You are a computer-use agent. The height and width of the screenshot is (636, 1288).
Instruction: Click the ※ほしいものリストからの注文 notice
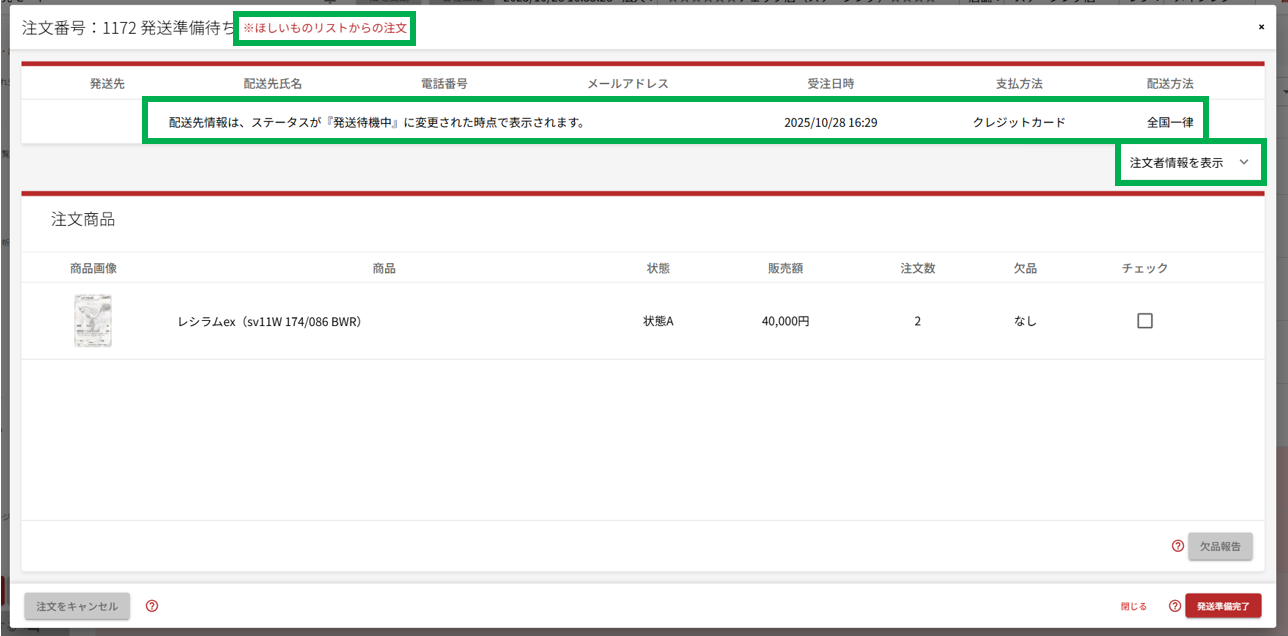click(325, 28)
